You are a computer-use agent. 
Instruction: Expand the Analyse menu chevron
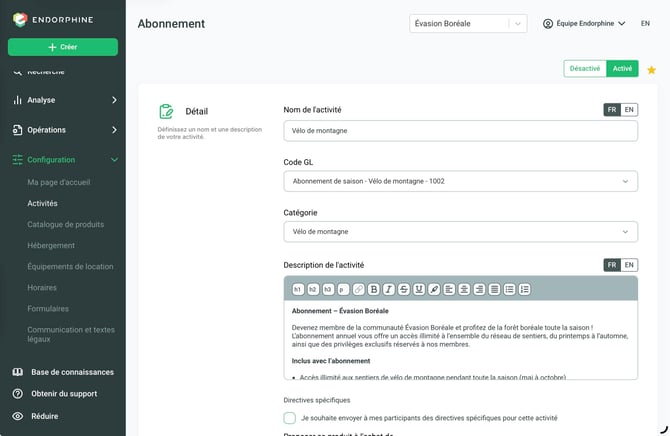coord(114,100)
